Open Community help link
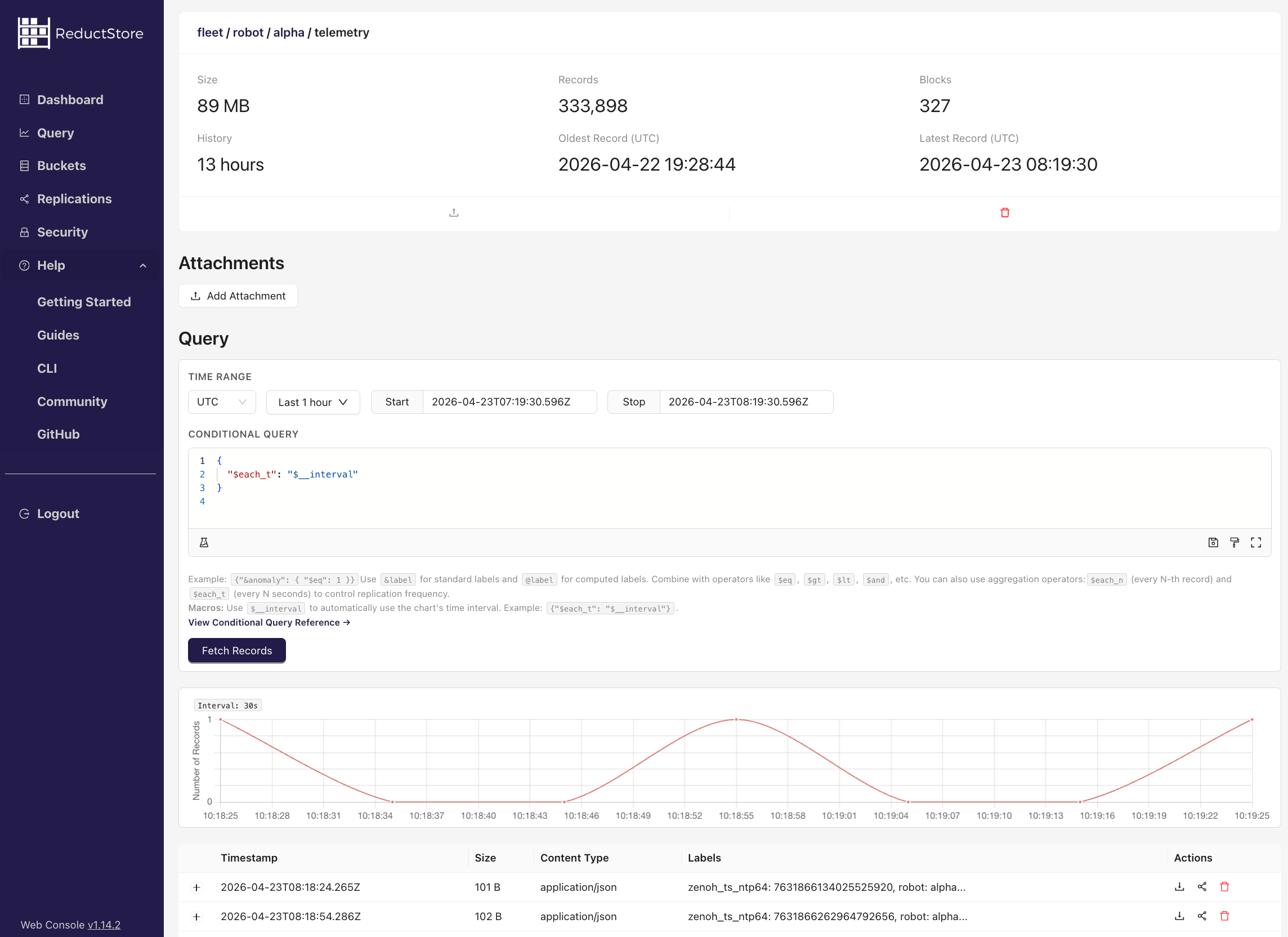The height and width of the screenshot is (937, 1288). (72, 401)
